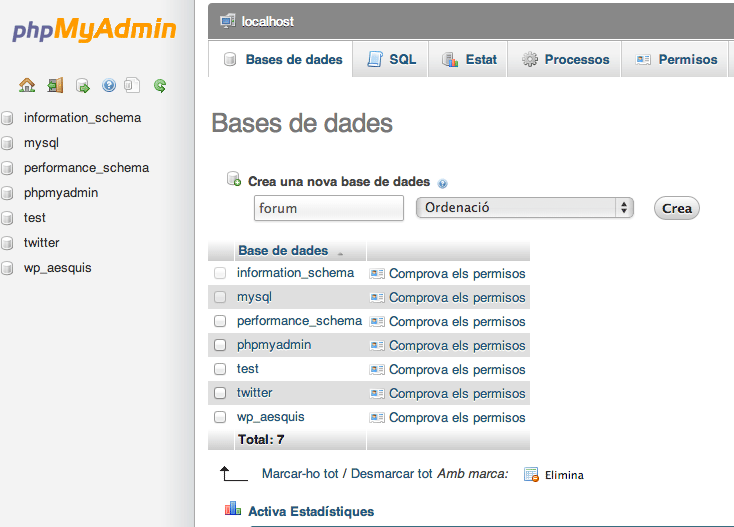Click the twitter database icon in sidebar
This screenshot has height=527, width=734.
coord(7,243)
